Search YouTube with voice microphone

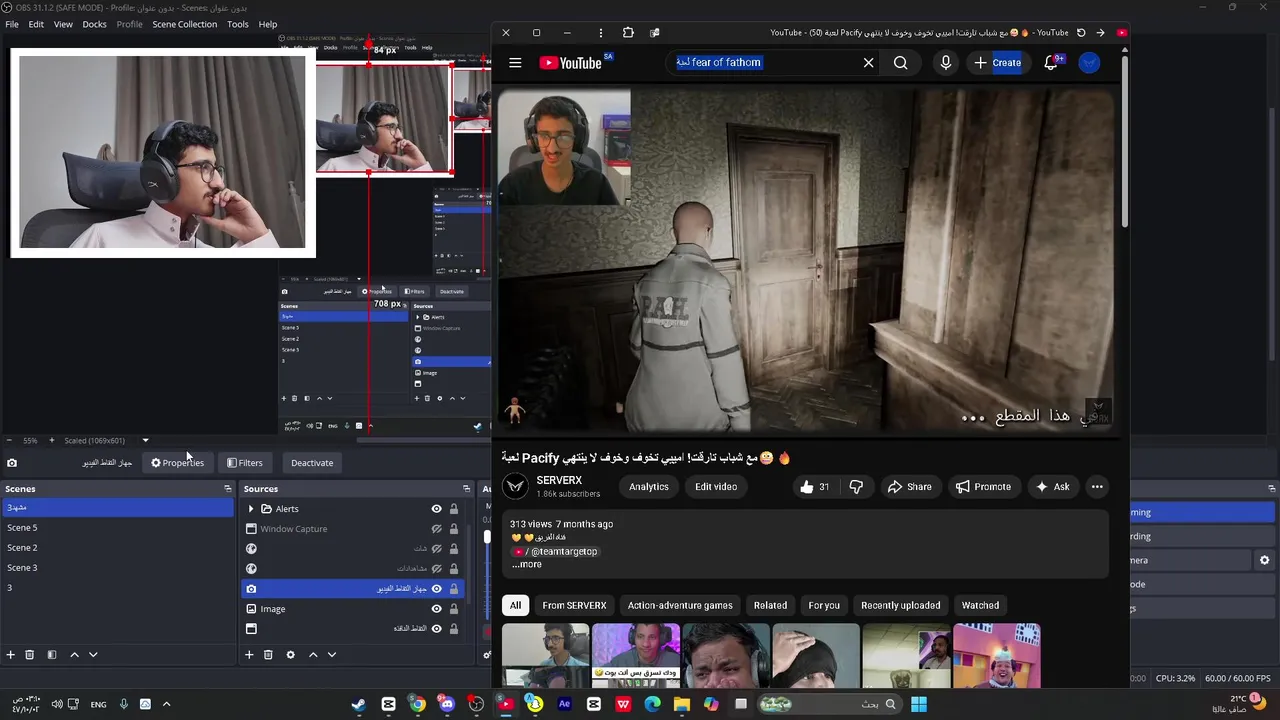click(x=946, y=63)
